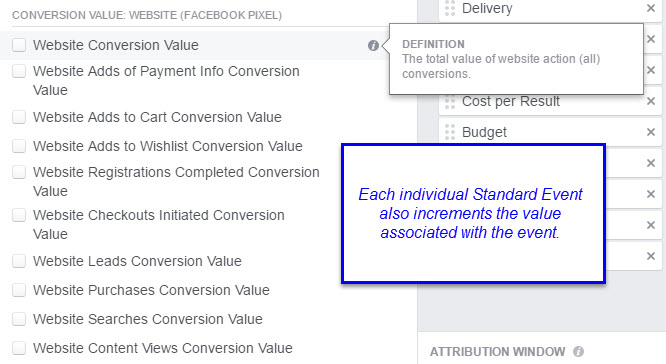Check Website Adds to Wishlist Conversion Value
Viewport: 666px width, 364px height.
[19, 146]
